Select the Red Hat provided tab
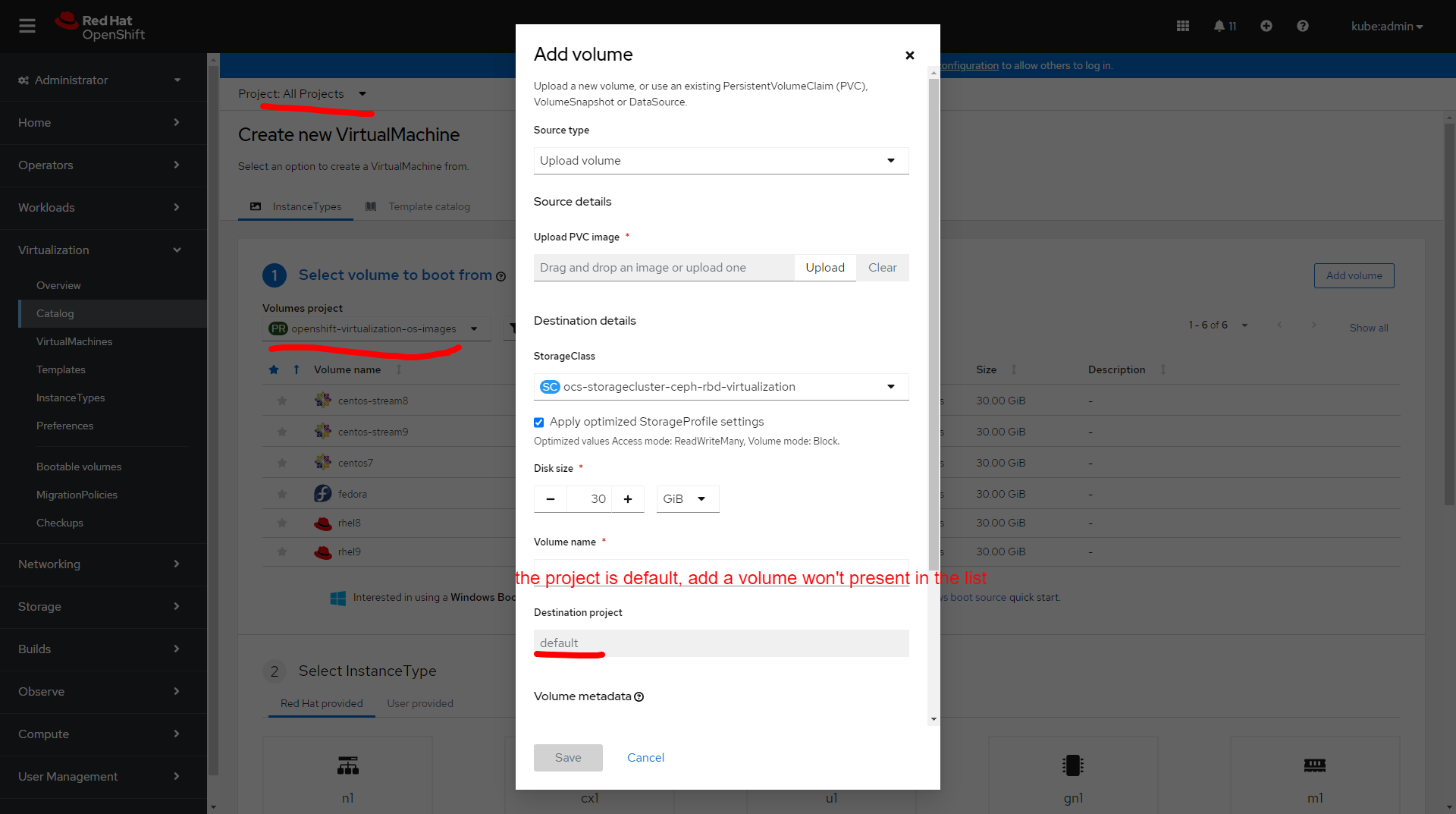The image size is (1456, 814). tap(322, 704)
